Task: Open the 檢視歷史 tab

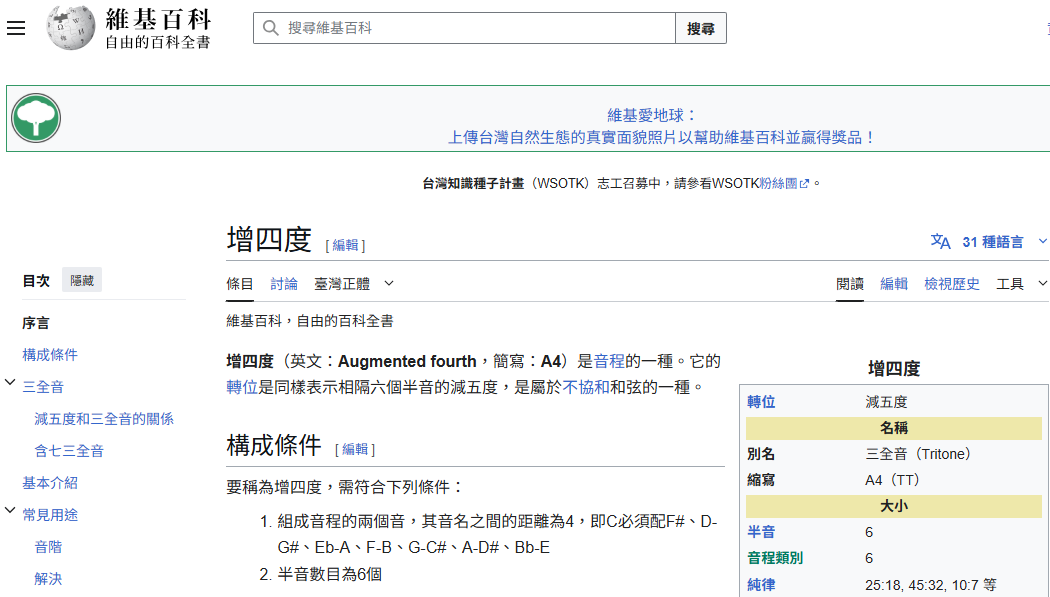Action: click(952, 284)
